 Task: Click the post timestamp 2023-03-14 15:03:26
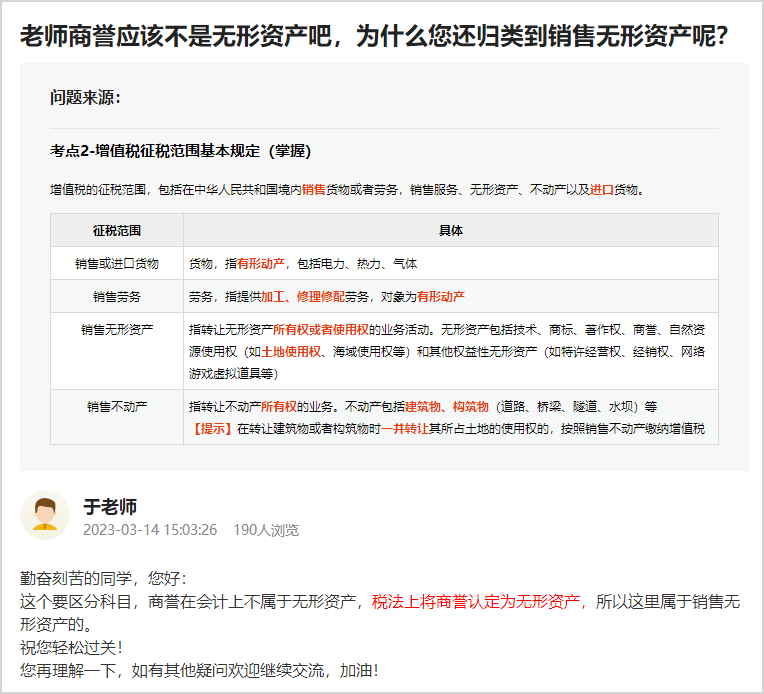click(x=150, y=530)
